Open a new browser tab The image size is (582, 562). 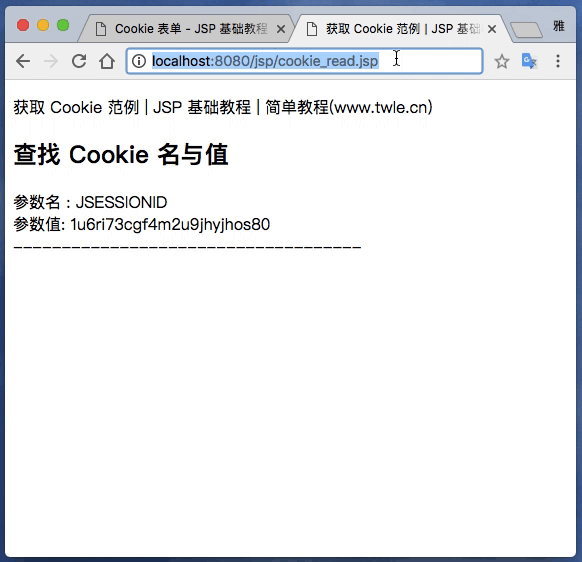526,30
